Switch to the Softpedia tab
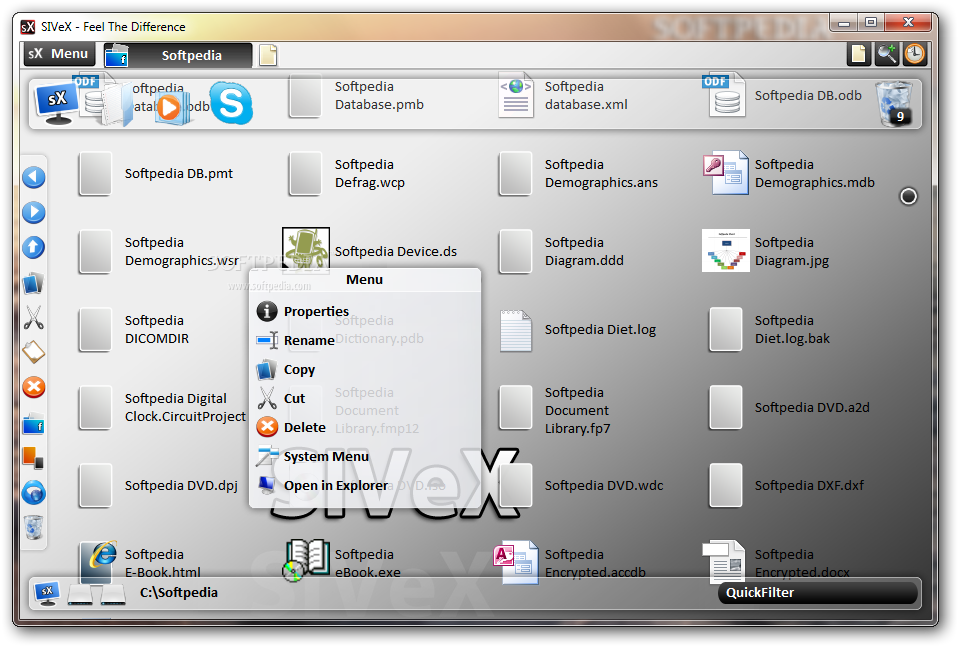The width and height of the screenshot is (959, 647). pyautogui.click(x=177, y=55)
